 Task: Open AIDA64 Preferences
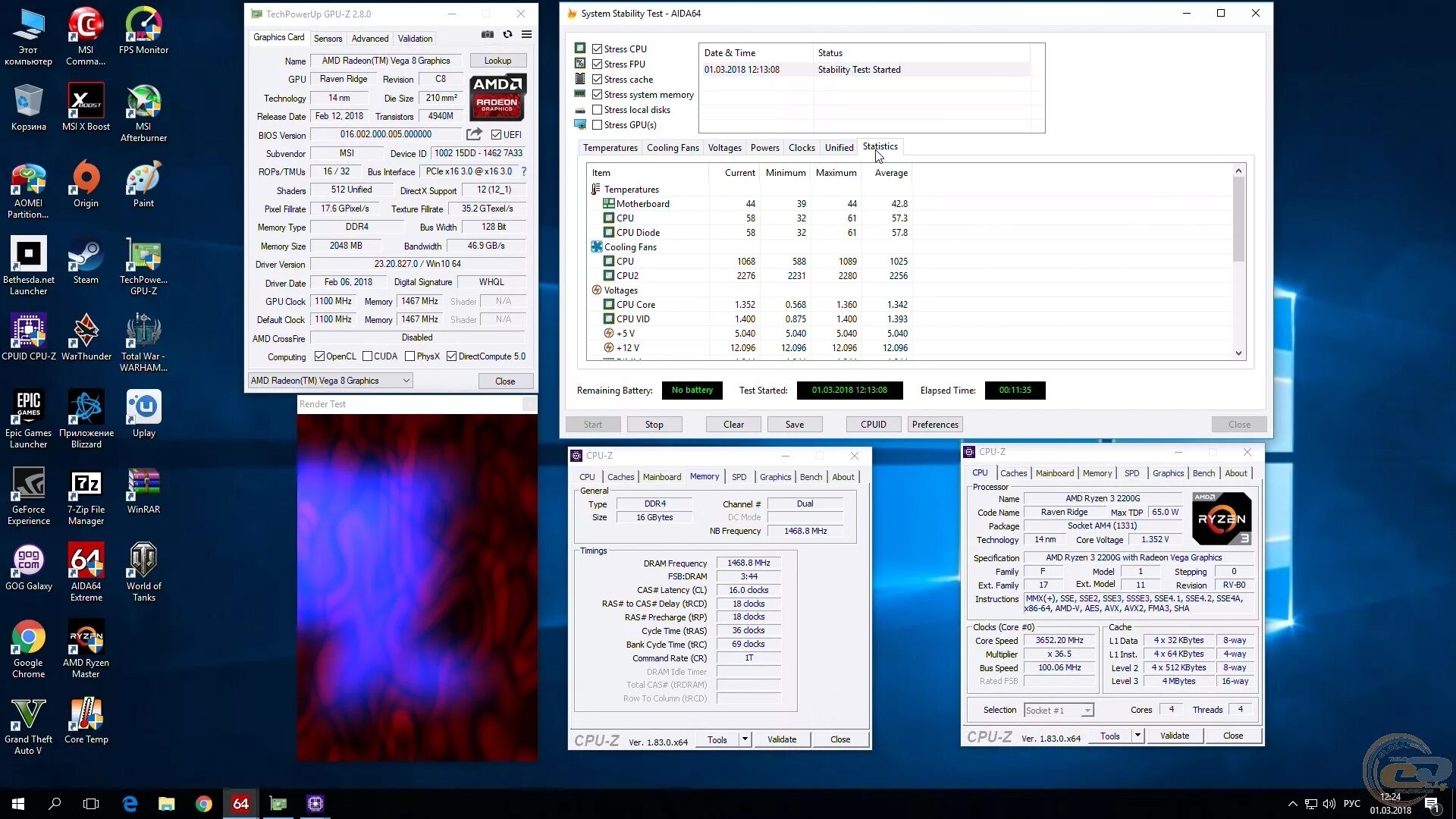(x=935, y=425)
